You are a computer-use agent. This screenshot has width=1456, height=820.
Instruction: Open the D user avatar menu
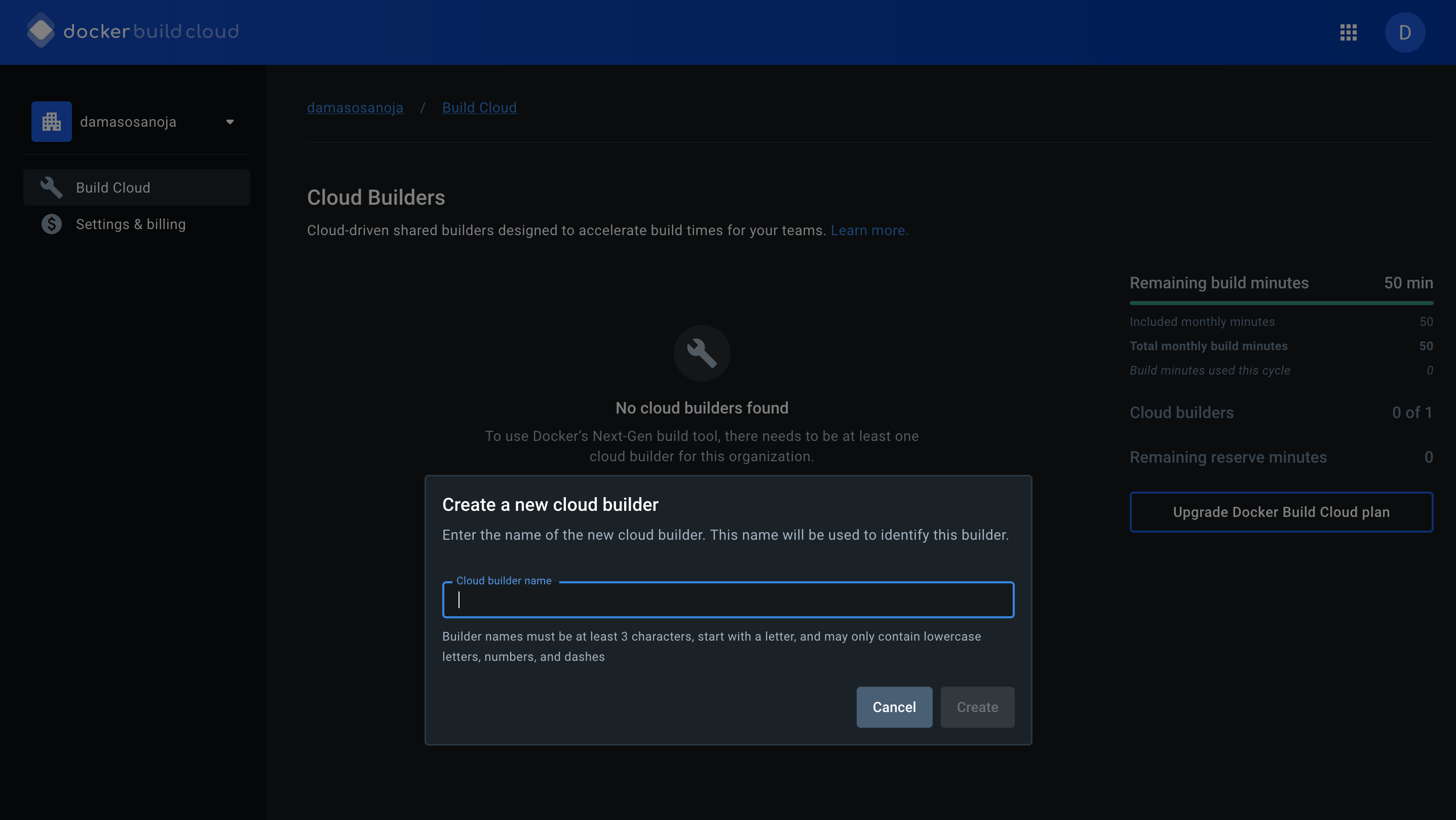click(1404, 32)
